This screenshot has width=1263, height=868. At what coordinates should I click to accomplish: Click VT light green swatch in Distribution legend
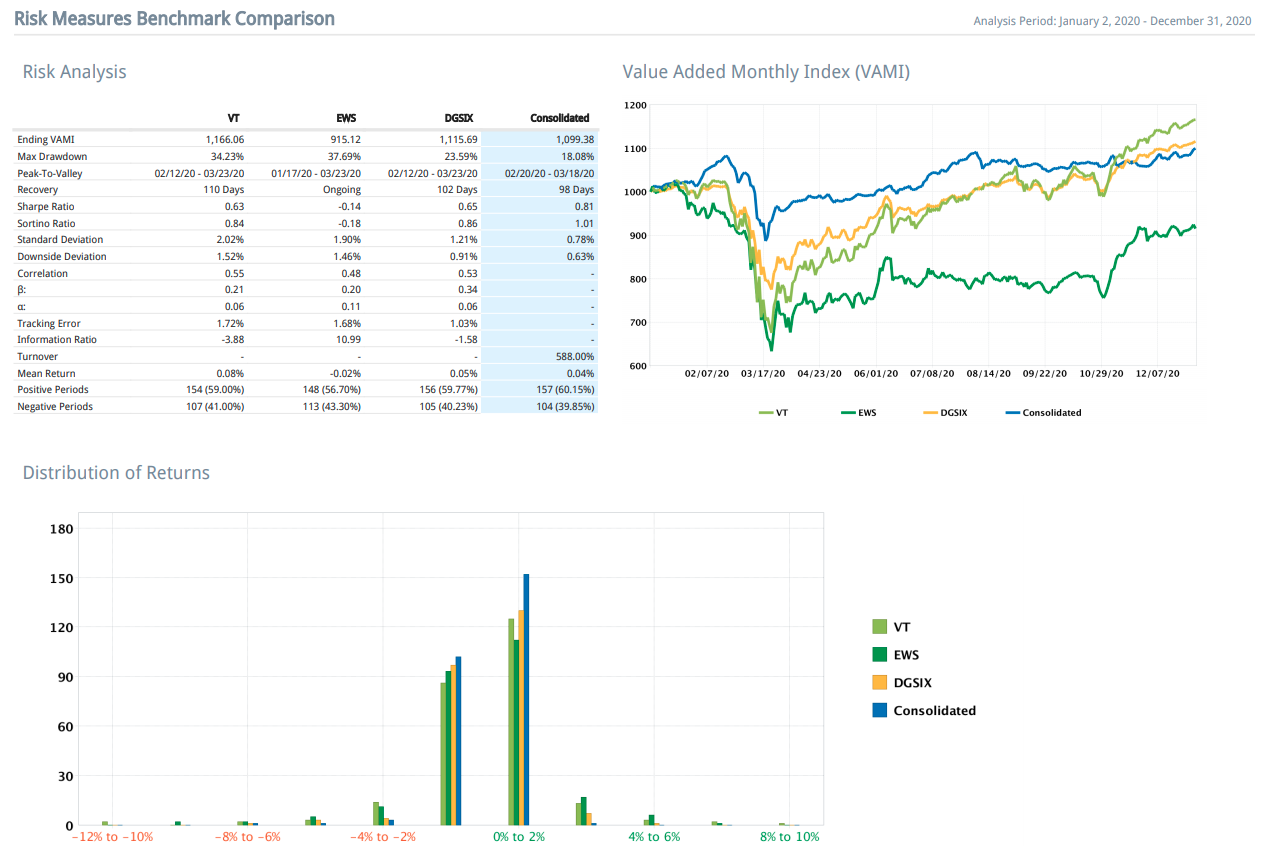(880, 627)
